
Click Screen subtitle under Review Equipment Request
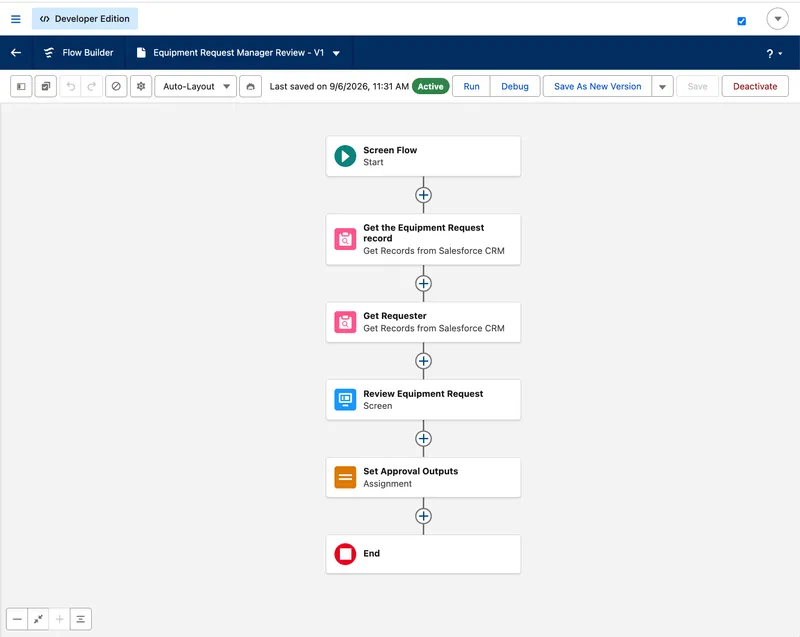coord(378,406)
